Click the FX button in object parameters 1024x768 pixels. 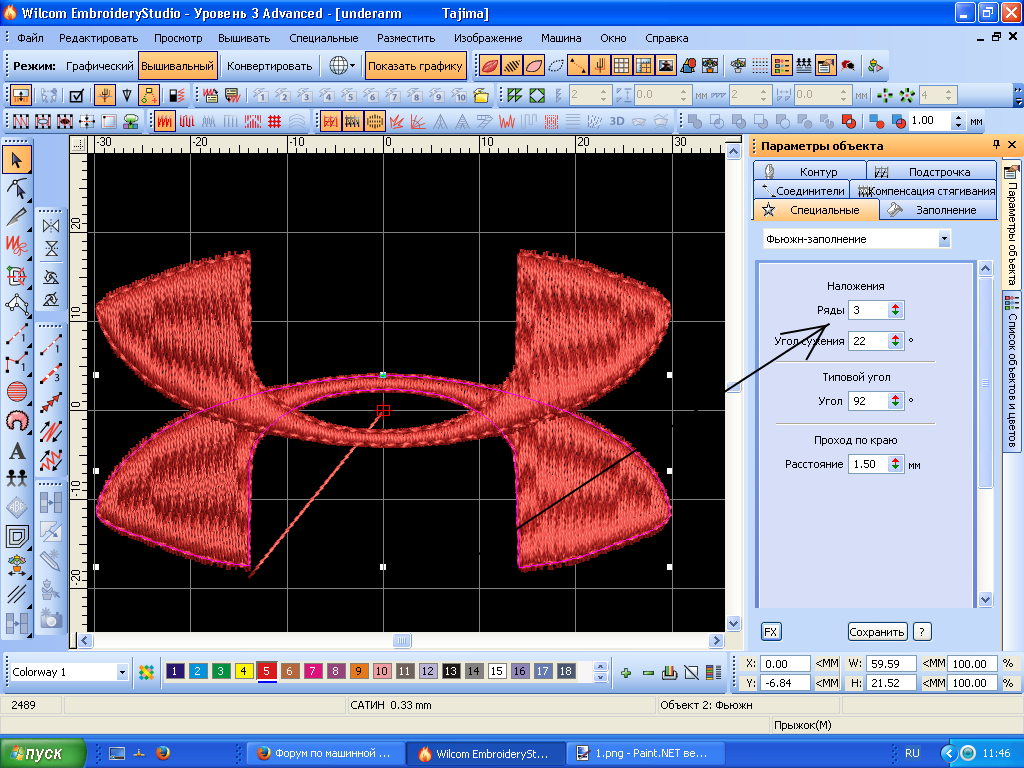click(771, 632)
